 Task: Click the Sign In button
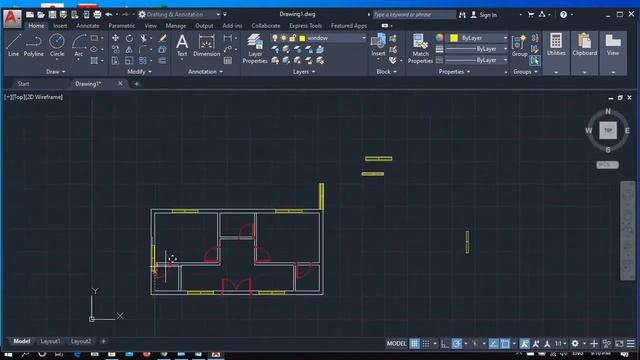484,15
